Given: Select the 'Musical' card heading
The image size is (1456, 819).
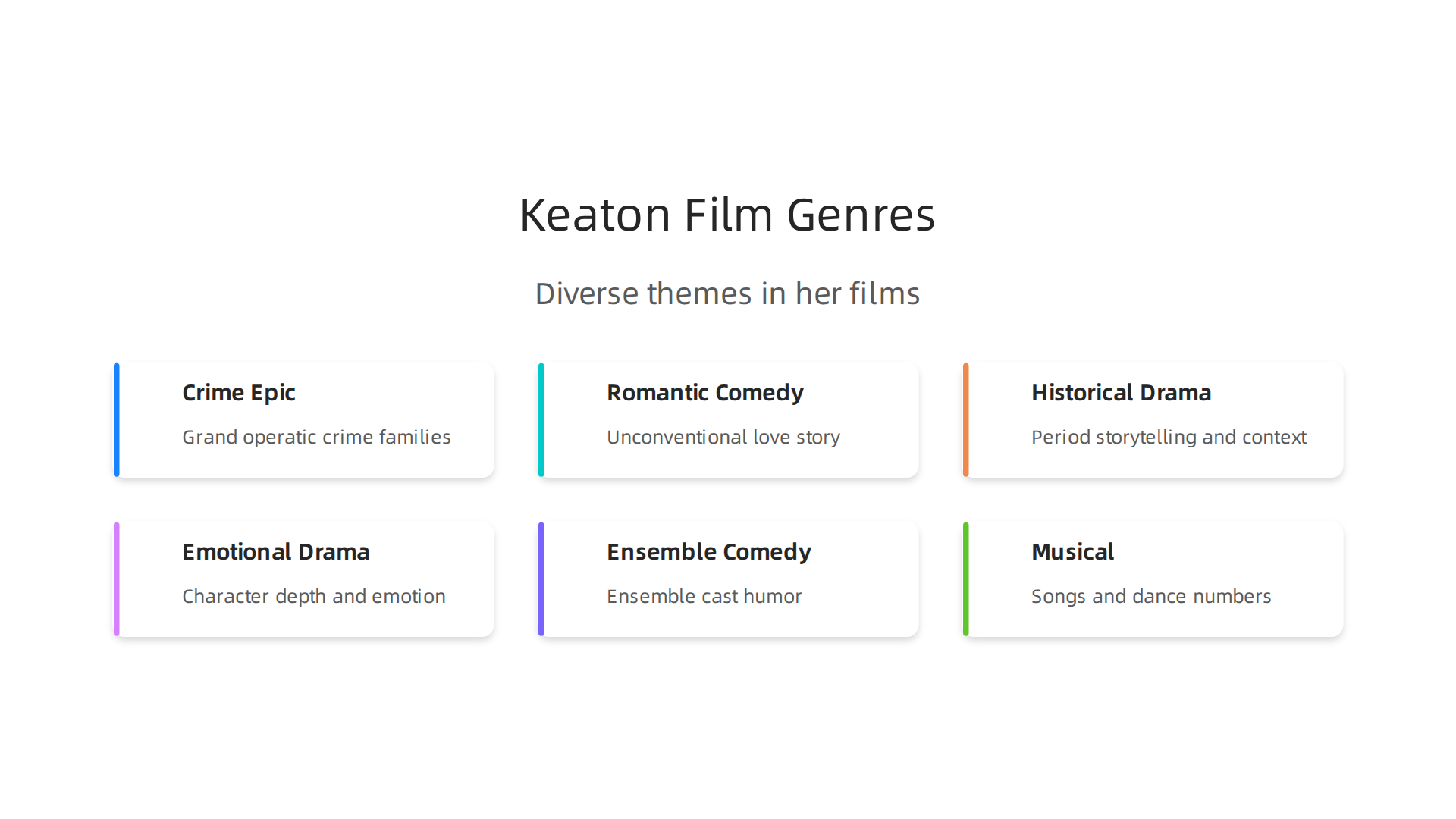Looking at the screenshot, I should (x=1073, y=552).
